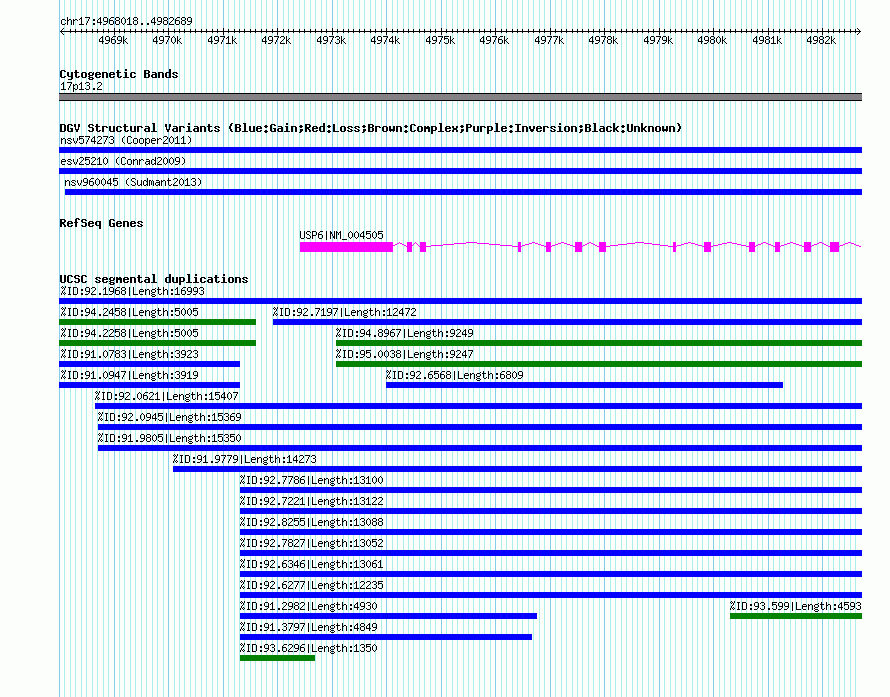Click the %ID:91.2982|Length:4930 label
The height and width of the screenshot is (697, 890).
308,606
